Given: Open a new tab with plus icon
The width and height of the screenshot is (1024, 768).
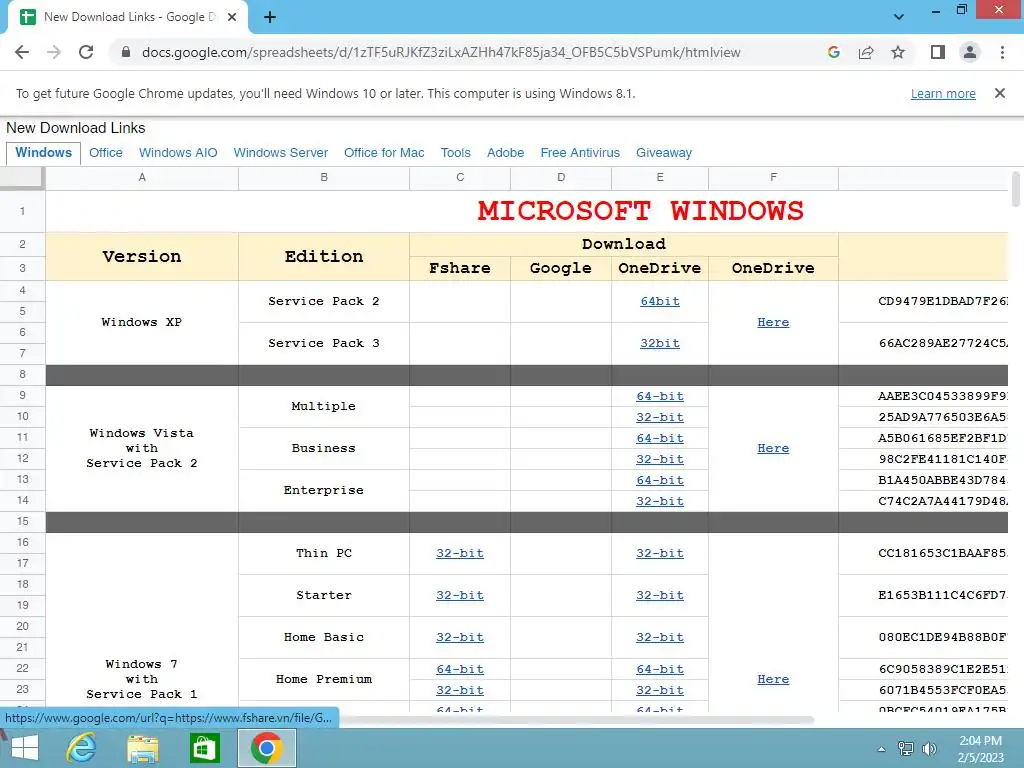Looking at the screenshot, I should 270,17.
